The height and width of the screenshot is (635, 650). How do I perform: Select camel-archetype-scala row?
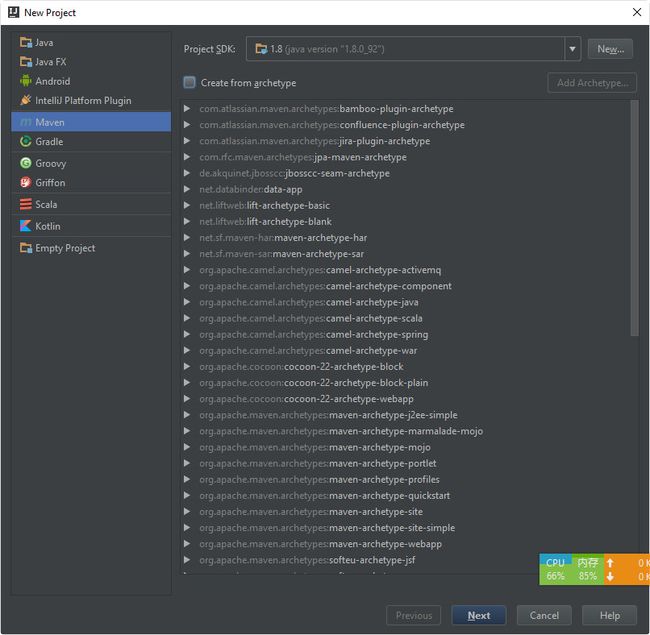(x=406, y=318)
